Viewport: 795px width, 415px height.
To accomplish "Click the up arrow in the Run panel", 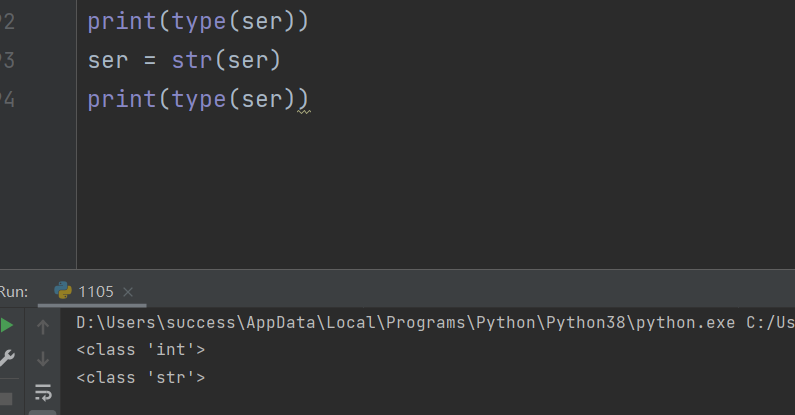I will (43, 327).
